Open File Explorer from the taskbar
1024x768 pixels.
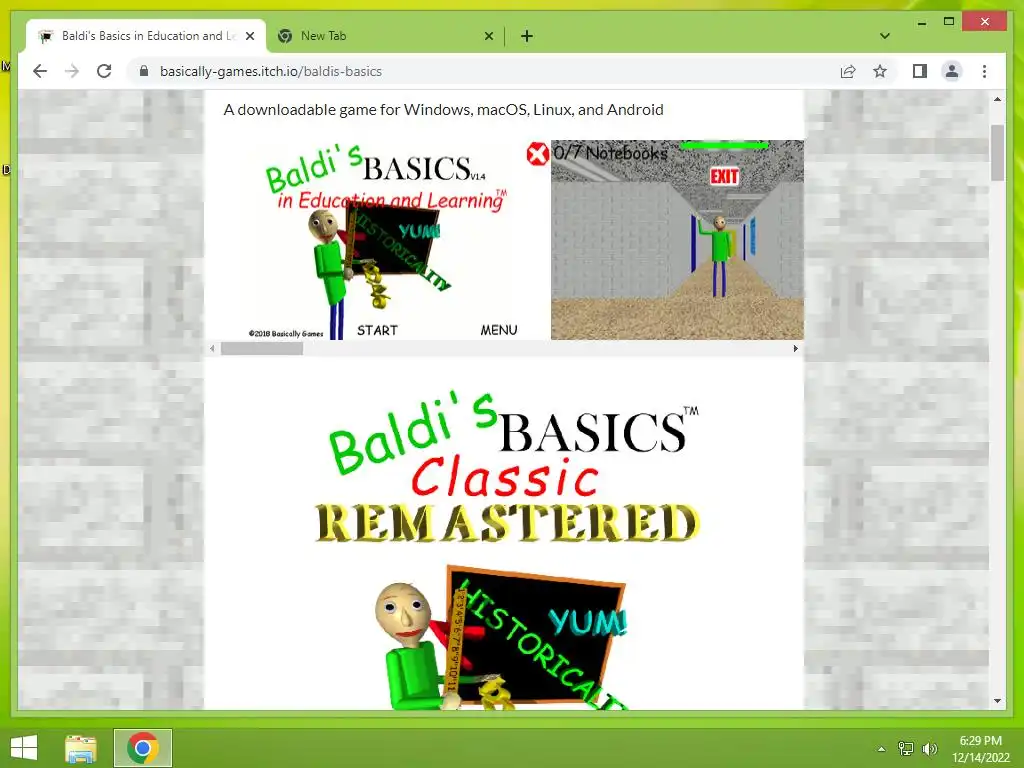point(81,748)
